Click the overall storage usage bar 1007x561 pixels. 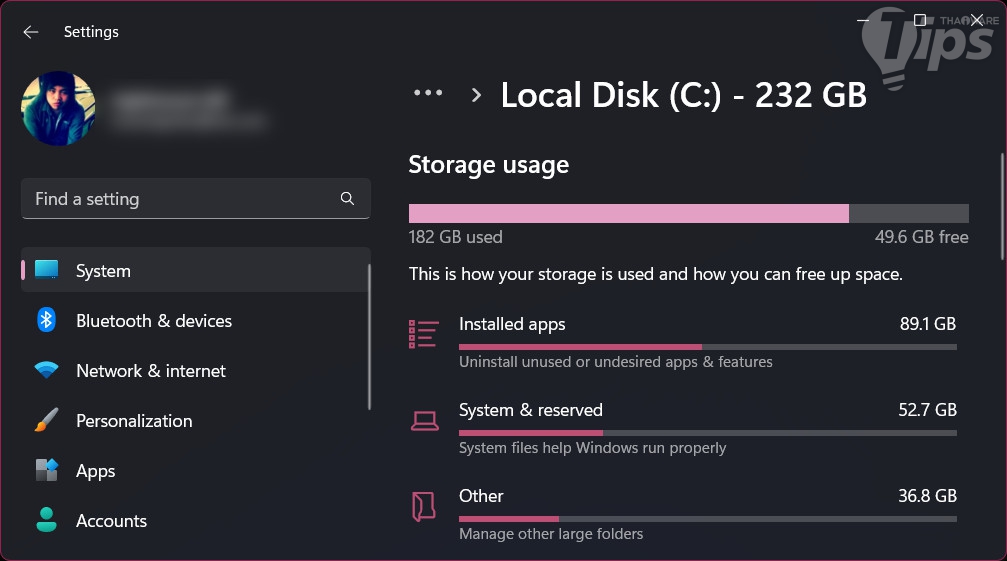tap(688, 213)
